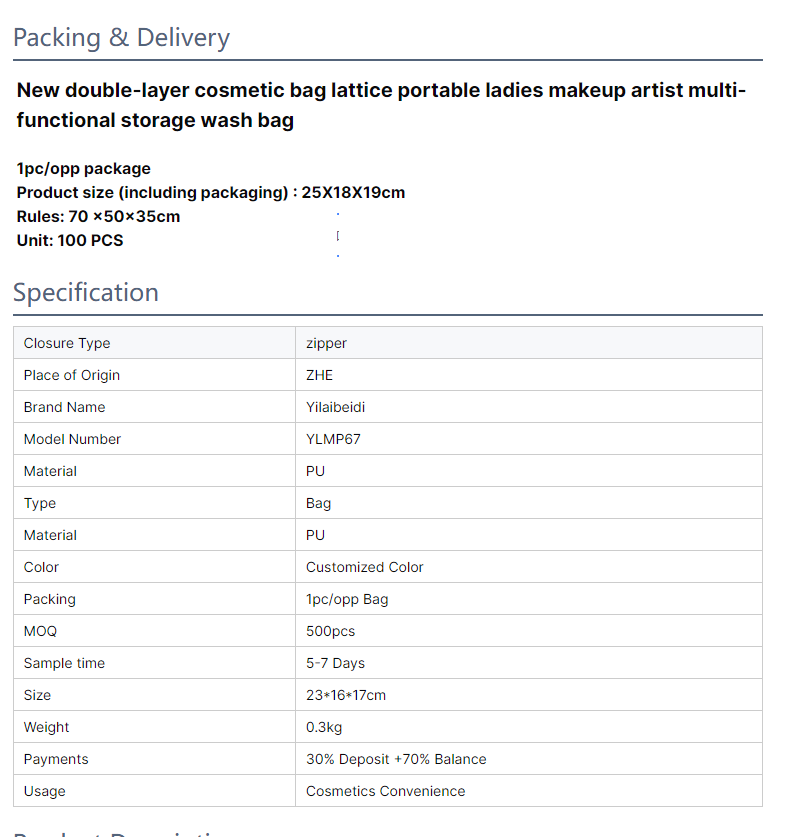Click the Unit: 100 PCS text
This screenshot has width=801, height=837.
[x=70, y=240]
